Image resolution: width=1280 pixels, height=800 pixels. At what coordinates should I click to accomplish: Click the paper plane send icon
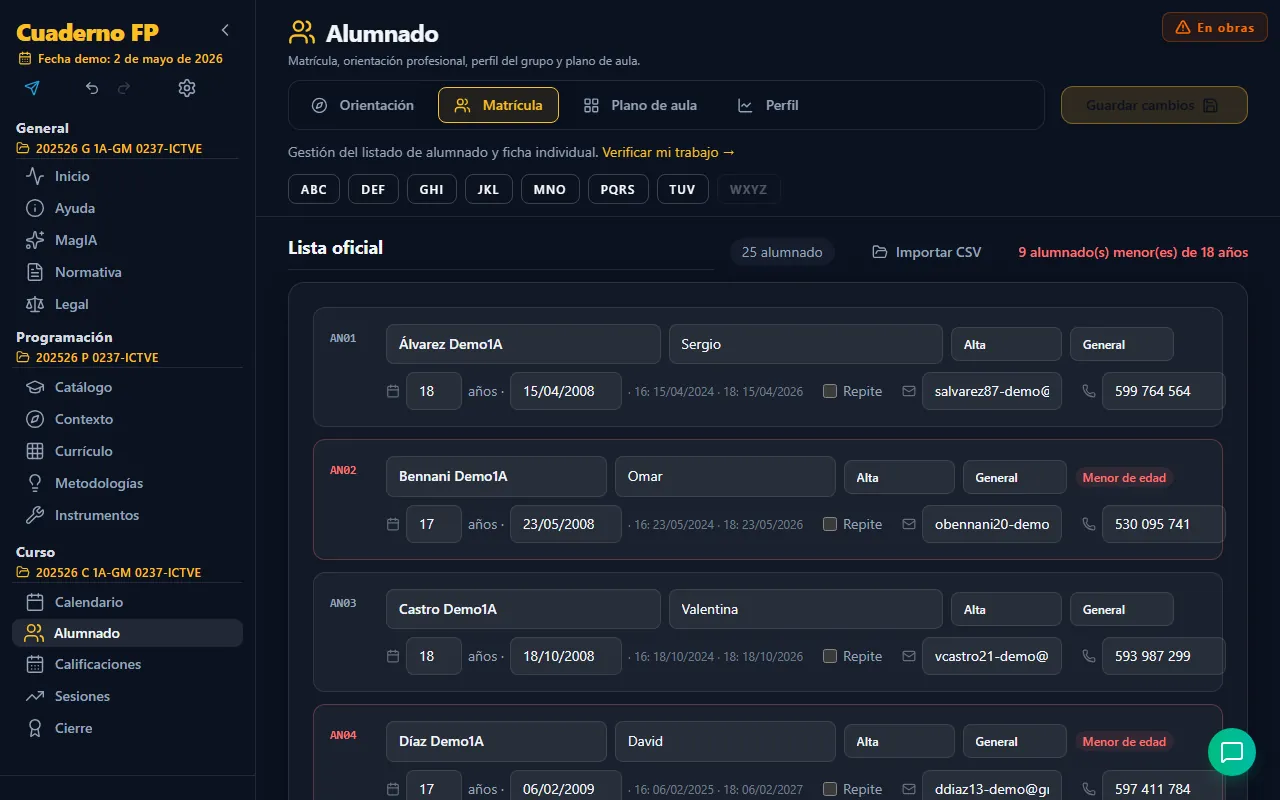tap(32, 88)
